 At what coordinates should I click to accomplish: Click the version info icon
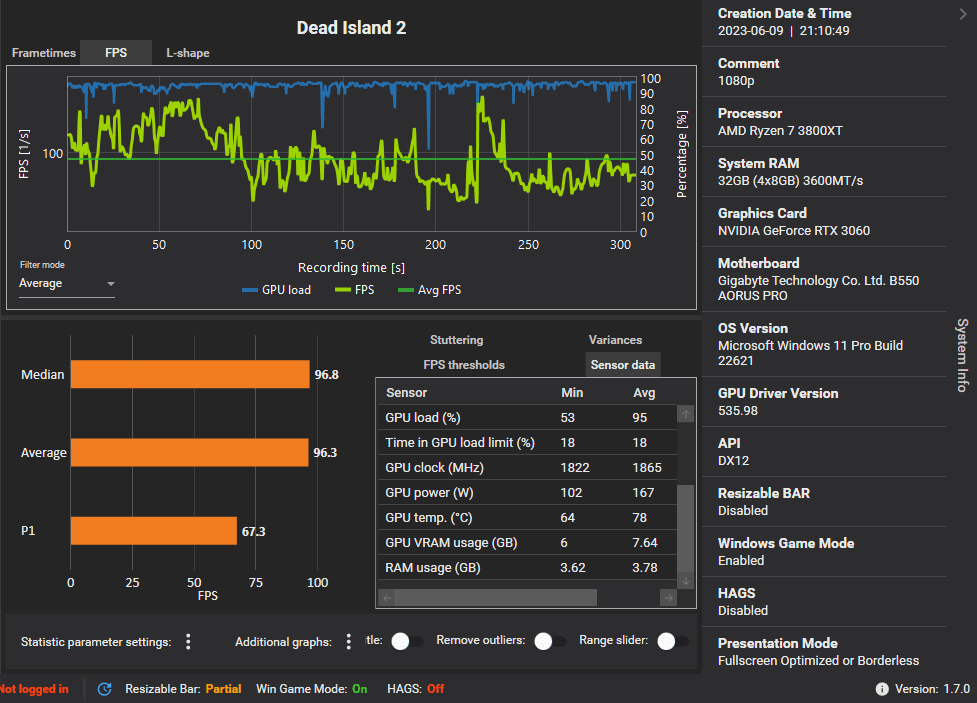tap(882, 689)
